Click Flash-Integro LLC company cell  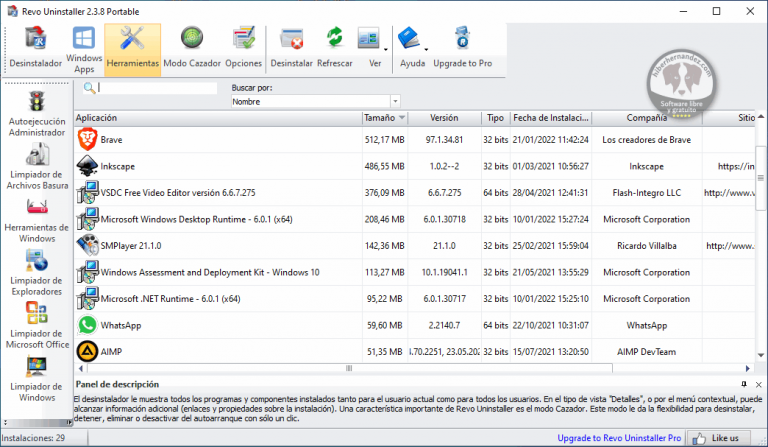click(647, 192)
